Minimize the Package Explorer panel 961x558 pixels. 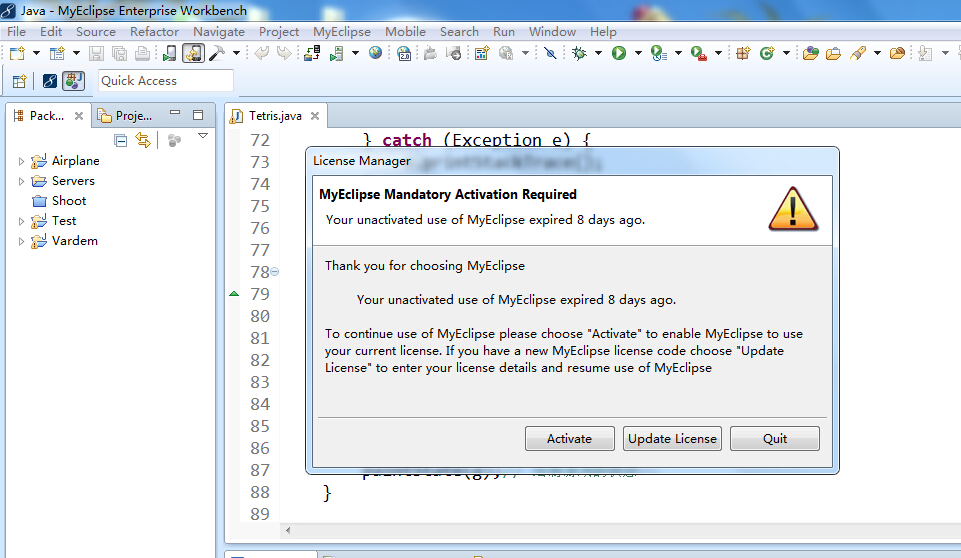(175, 113)
